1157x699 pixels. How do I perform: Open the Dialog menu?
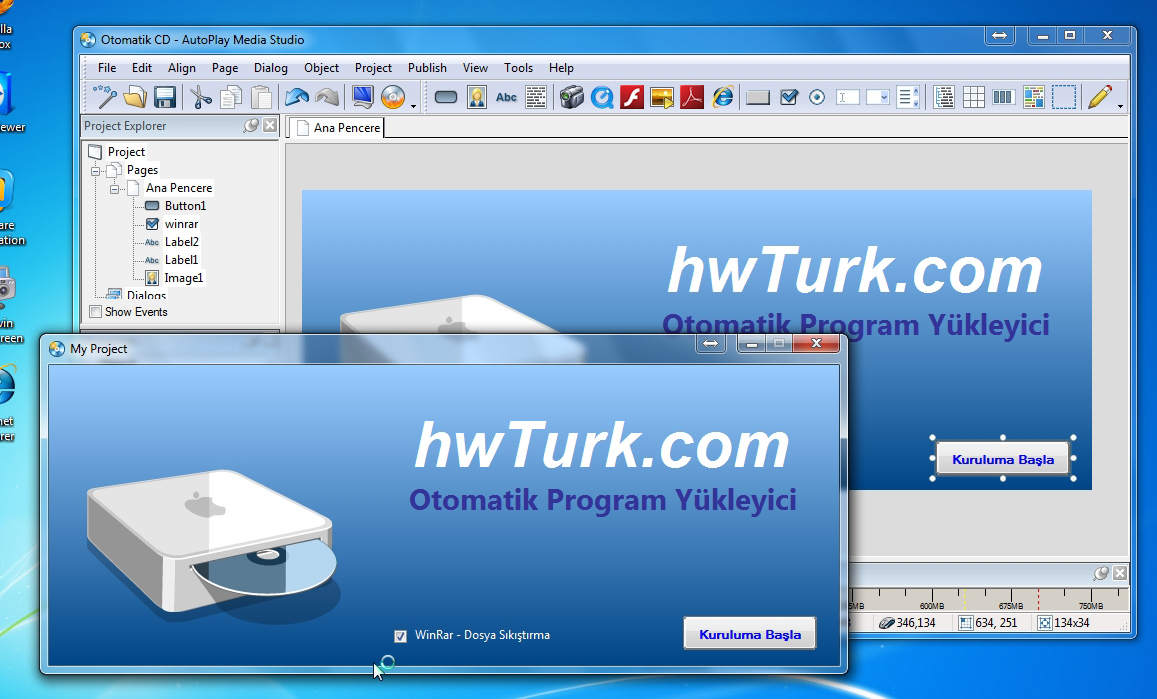click(x=271, y=68)
